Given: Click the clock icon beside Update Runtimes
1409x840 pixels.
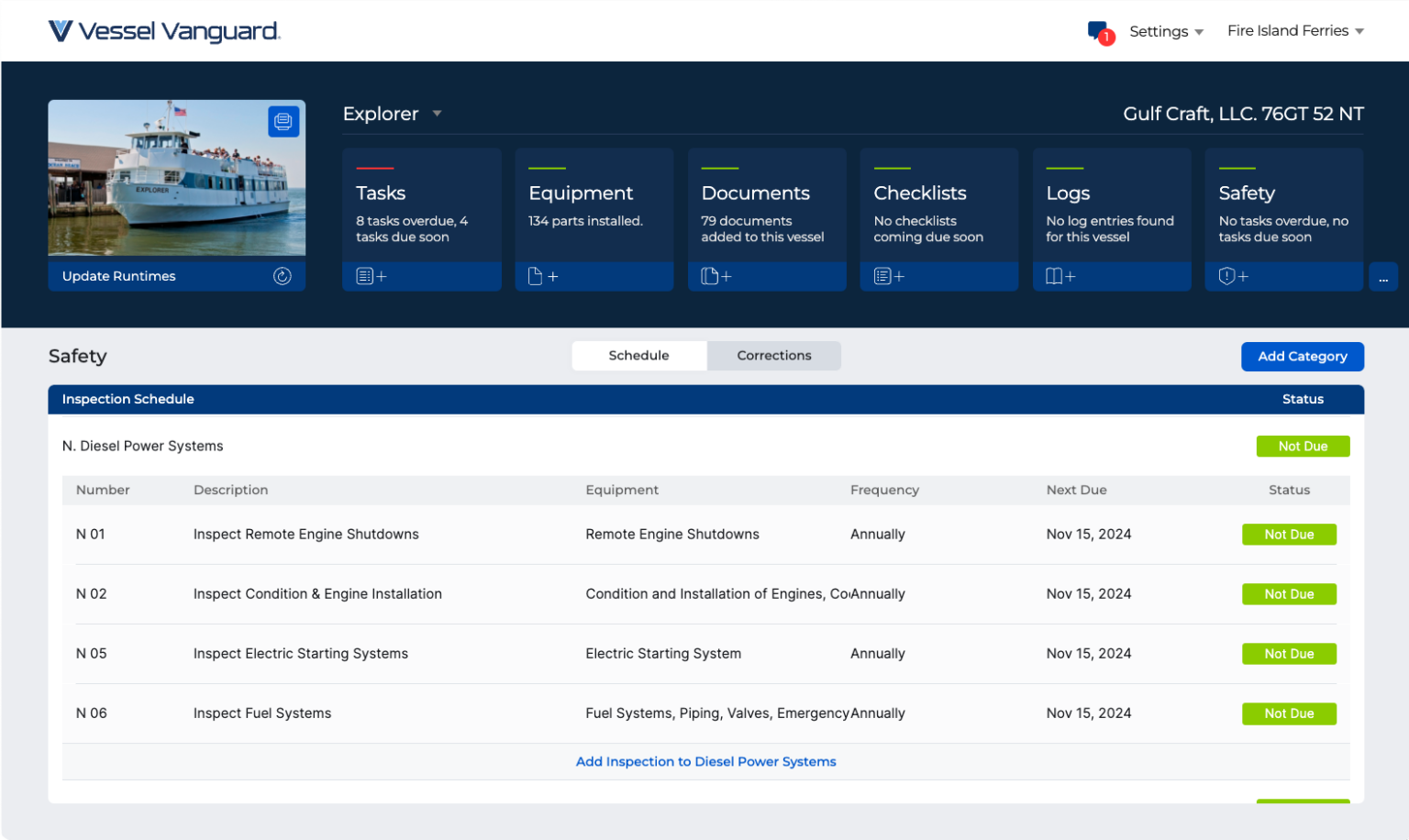Looking at the screenshot, I should [283, 275].
